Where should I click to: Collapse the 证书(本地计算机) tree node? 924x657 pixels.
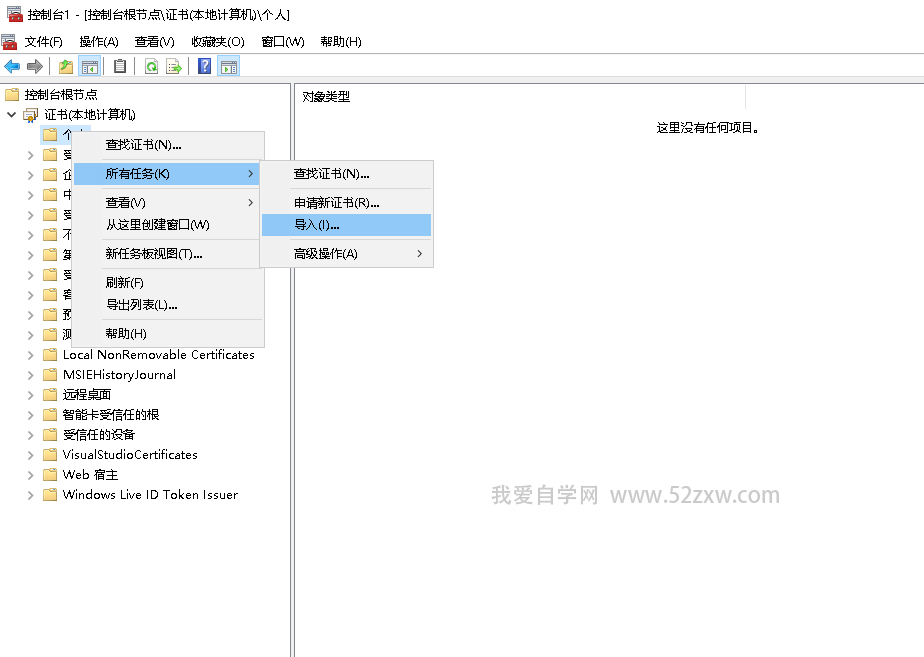[12, 115]
